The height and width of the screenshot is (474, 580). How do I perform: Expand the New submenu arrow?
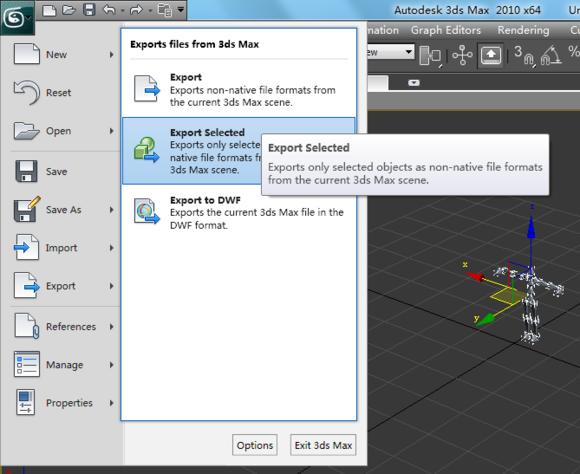click(x=111, y=55)
